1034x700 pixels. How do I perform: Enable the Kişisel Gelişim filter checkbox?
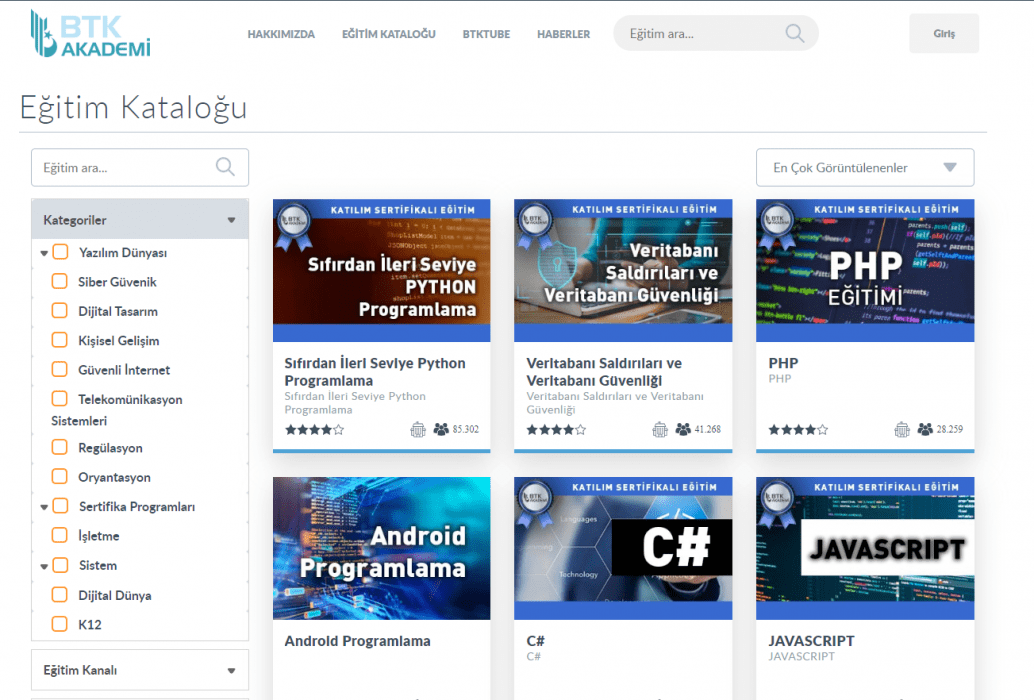(x=59, y=340)
